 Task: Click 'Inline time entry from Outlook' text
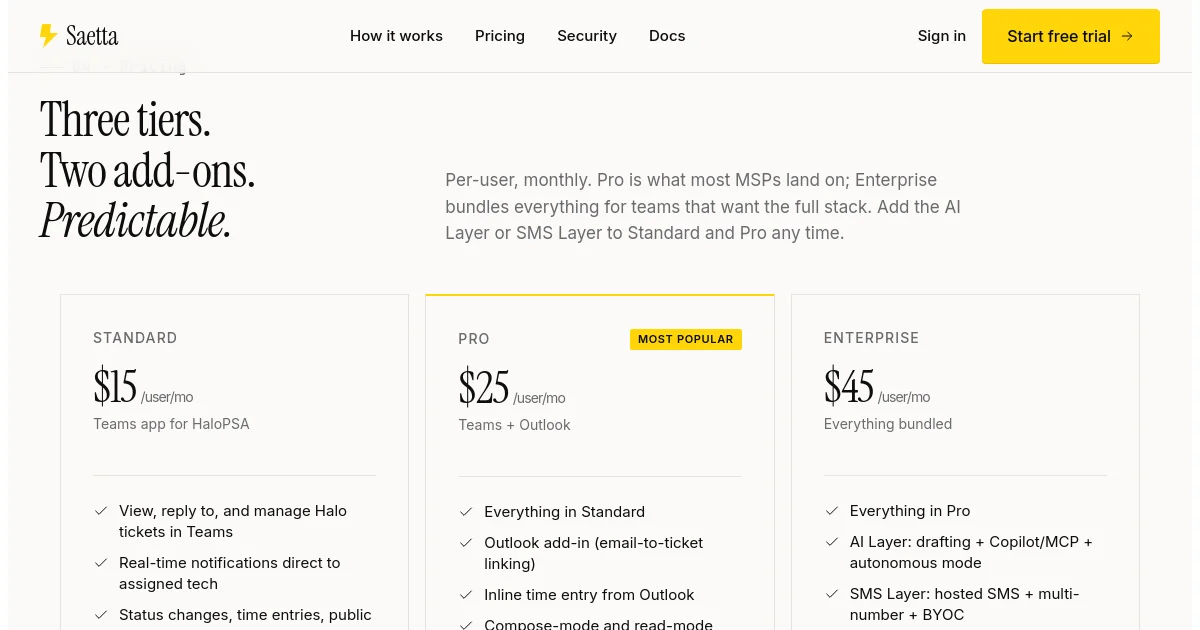tap(589, 595)
